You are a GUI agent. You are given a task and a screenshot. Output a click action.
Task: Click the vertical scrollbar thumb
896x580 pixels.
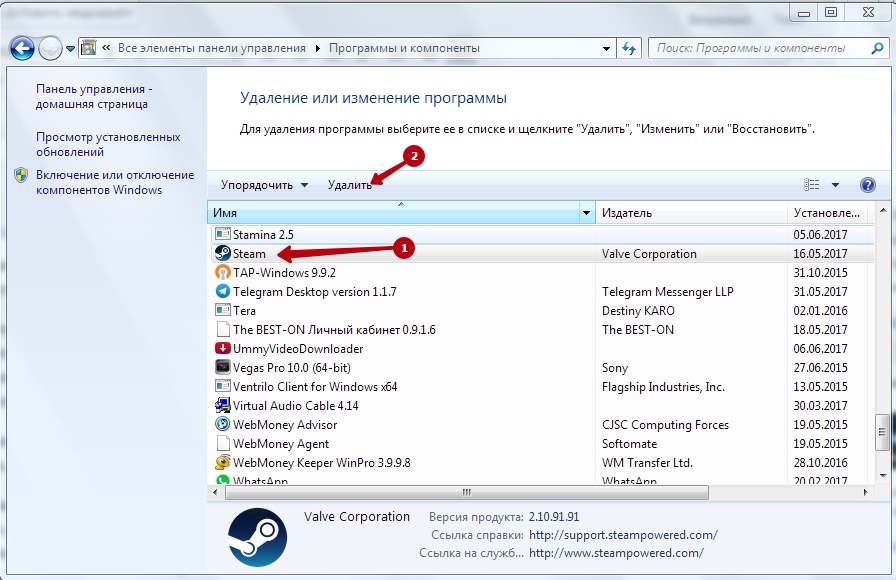[x=883, y=433]
